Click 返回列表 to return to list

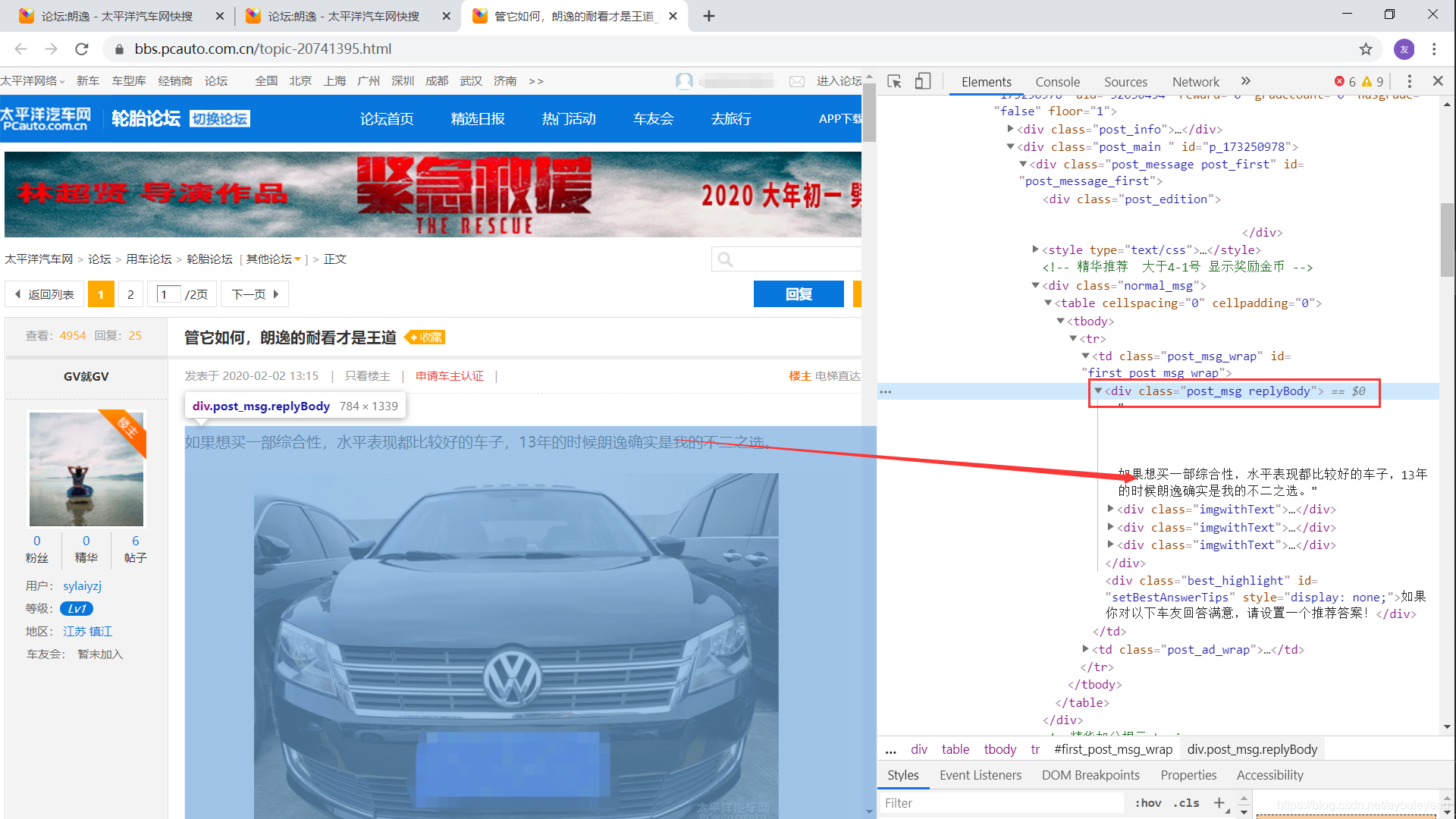(45, 294)
